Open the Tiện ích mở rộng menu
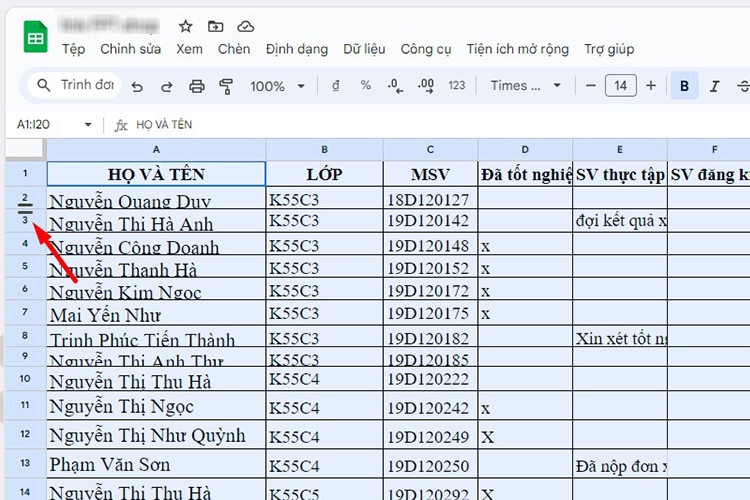Screen dimensions: 750x500 (x=518, y=49)
